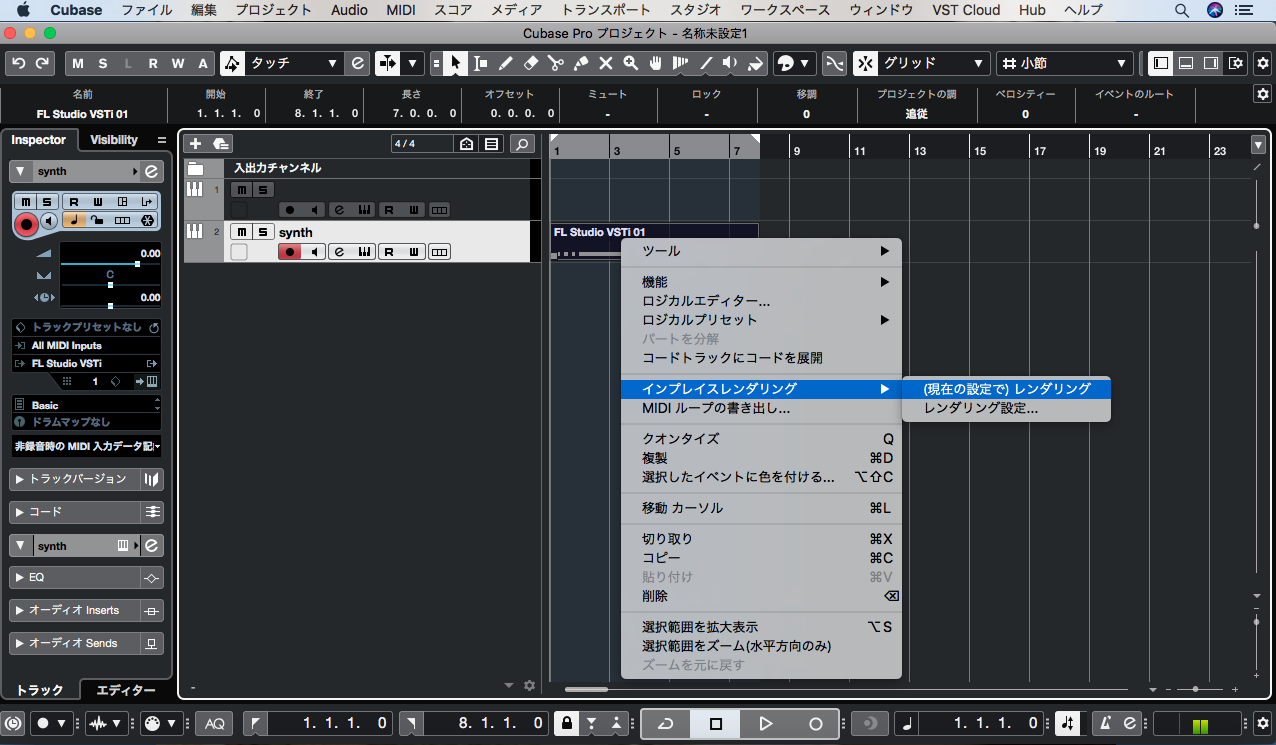Screen dimensions: 1276x745
Task: Select the Erase tool
Action: (531, 63)
